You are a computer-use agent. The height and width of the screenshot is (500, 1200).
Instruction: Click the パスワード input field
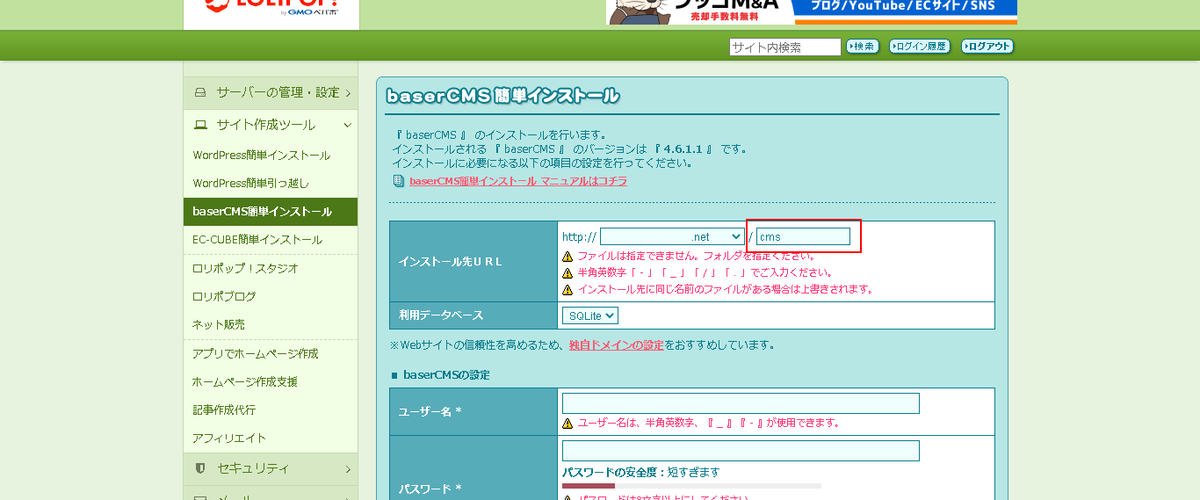click(x=740, y=451)
